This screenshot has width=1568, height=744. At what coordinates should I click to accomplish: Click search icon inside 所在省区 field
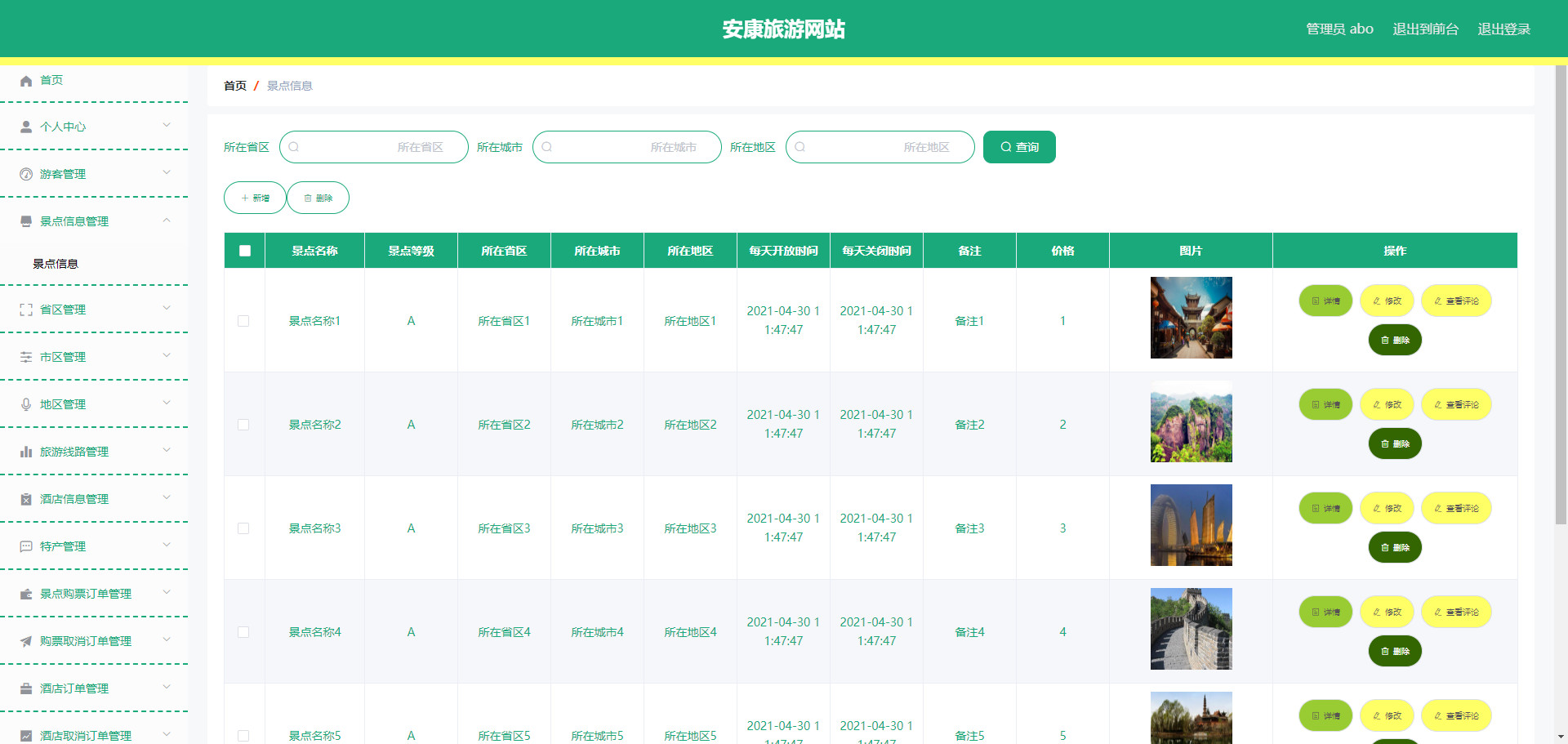pos(294,147)
